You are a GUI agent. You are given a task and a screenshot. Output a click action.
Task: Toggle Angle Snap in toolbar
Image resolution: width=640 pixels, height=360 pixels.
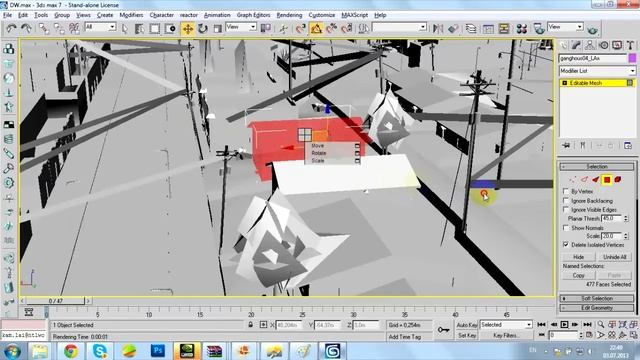point(316,28)
